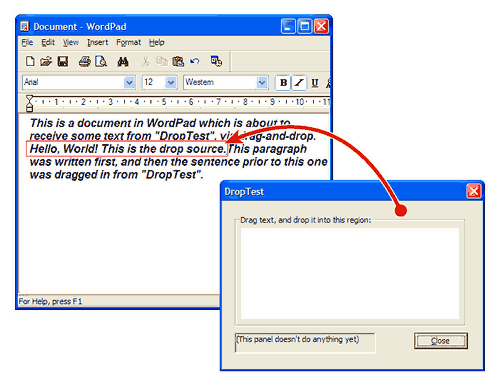This screenshot has width=500, height=387.
Task: Click the indent marker on WordPad ruler
Action: click(30, 103)
